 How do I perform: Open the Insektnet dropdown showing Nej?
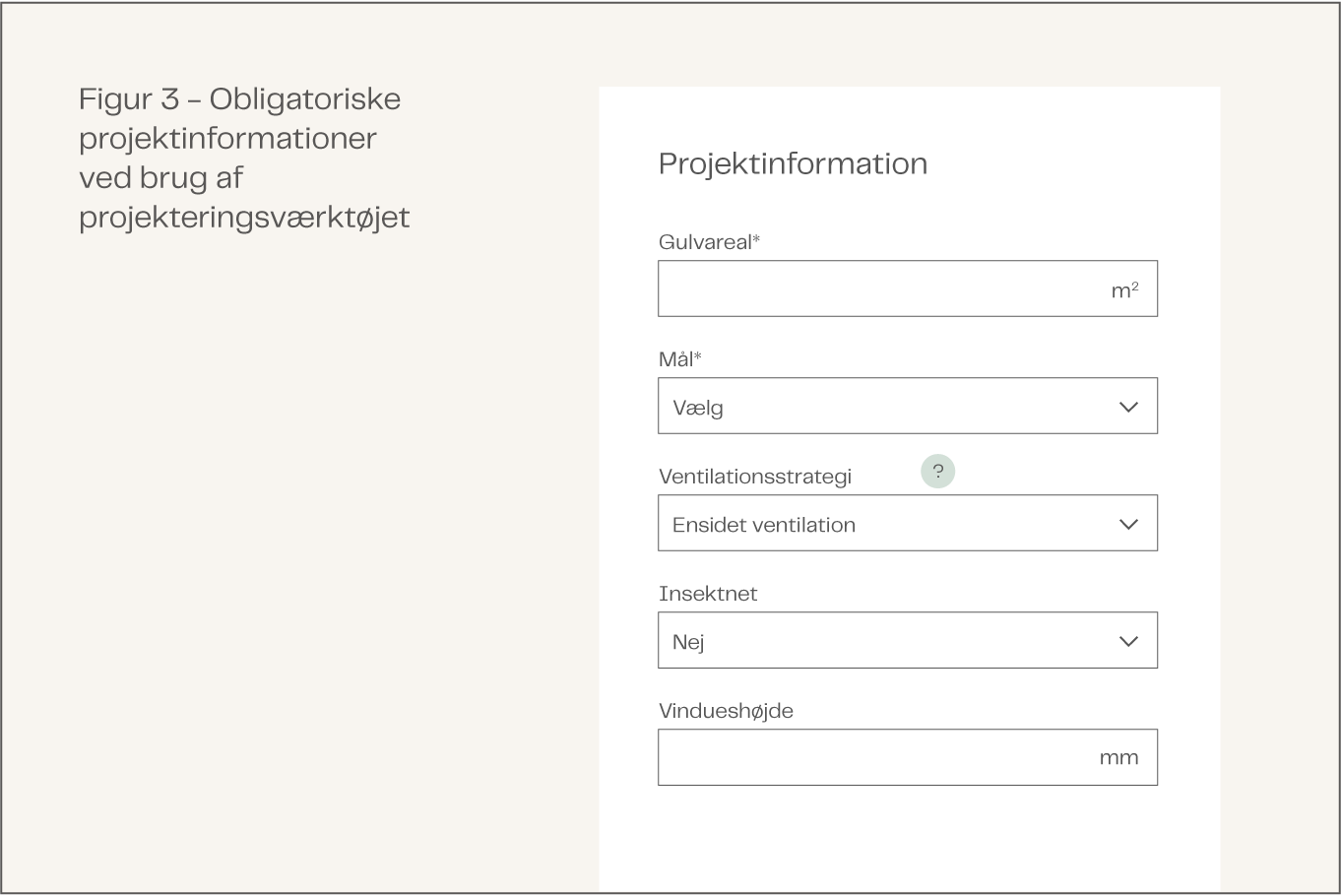coord(886,641)
